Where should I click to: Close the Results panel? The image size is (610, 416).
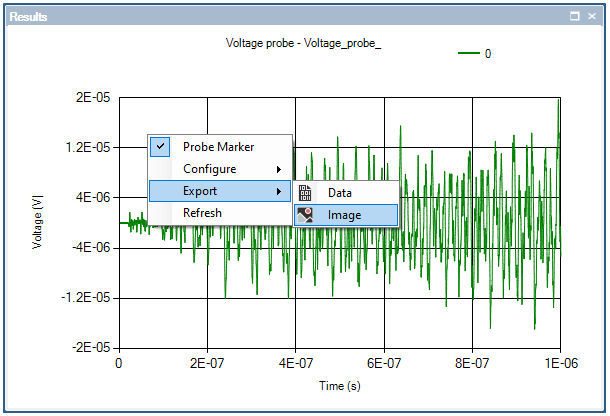[x=592, y=16]
